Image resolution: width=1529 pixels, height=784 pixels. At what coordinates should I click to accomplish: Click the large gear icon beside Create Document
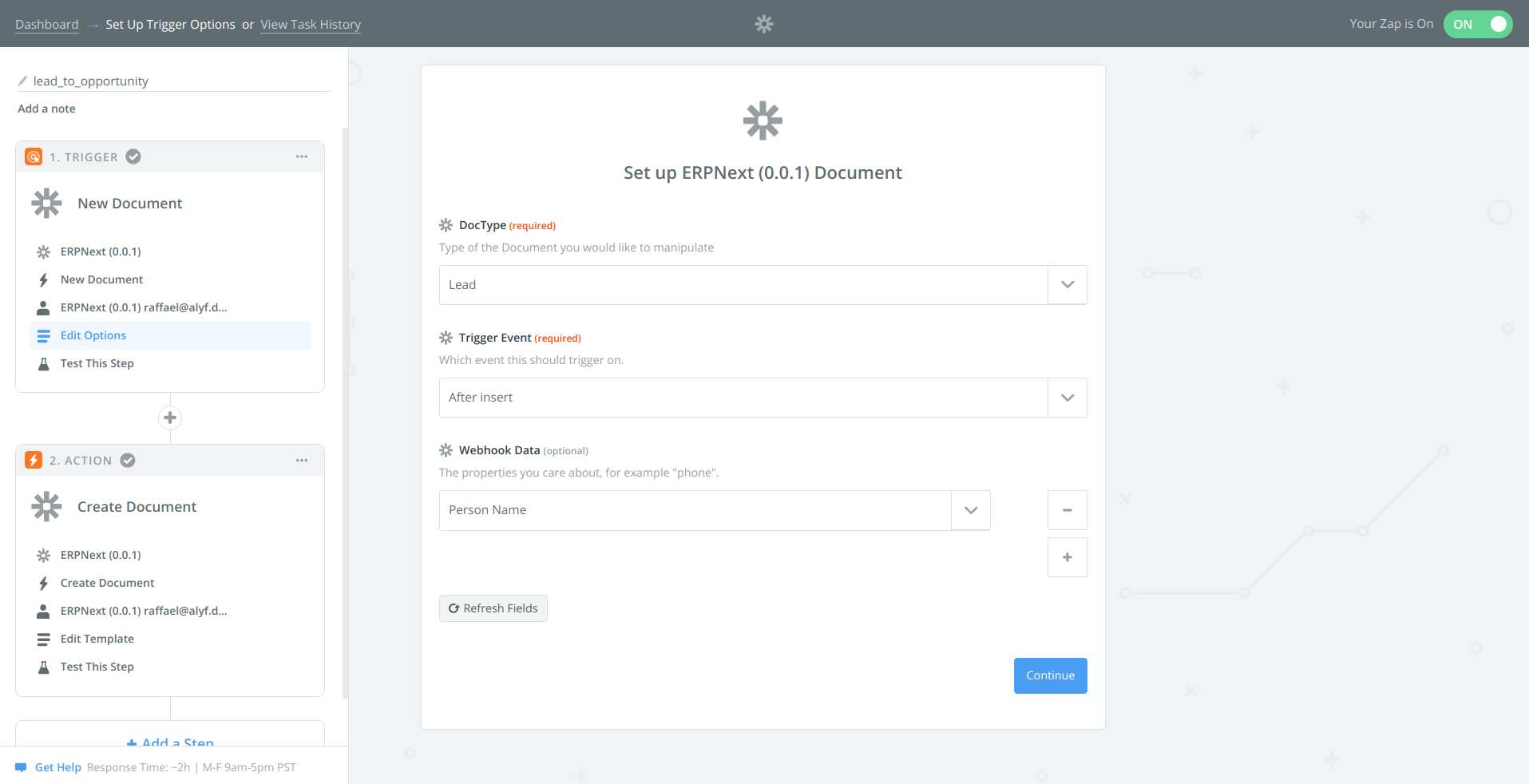[x=46, y=506]
